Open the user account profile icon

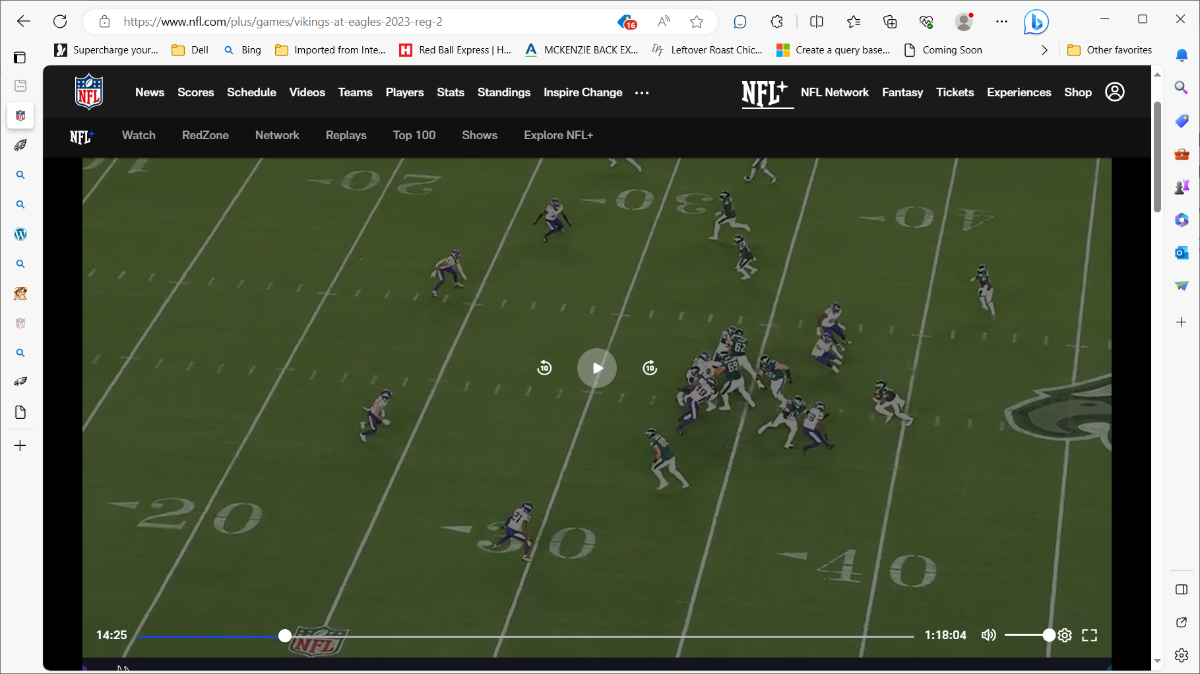pos(1115,92)
